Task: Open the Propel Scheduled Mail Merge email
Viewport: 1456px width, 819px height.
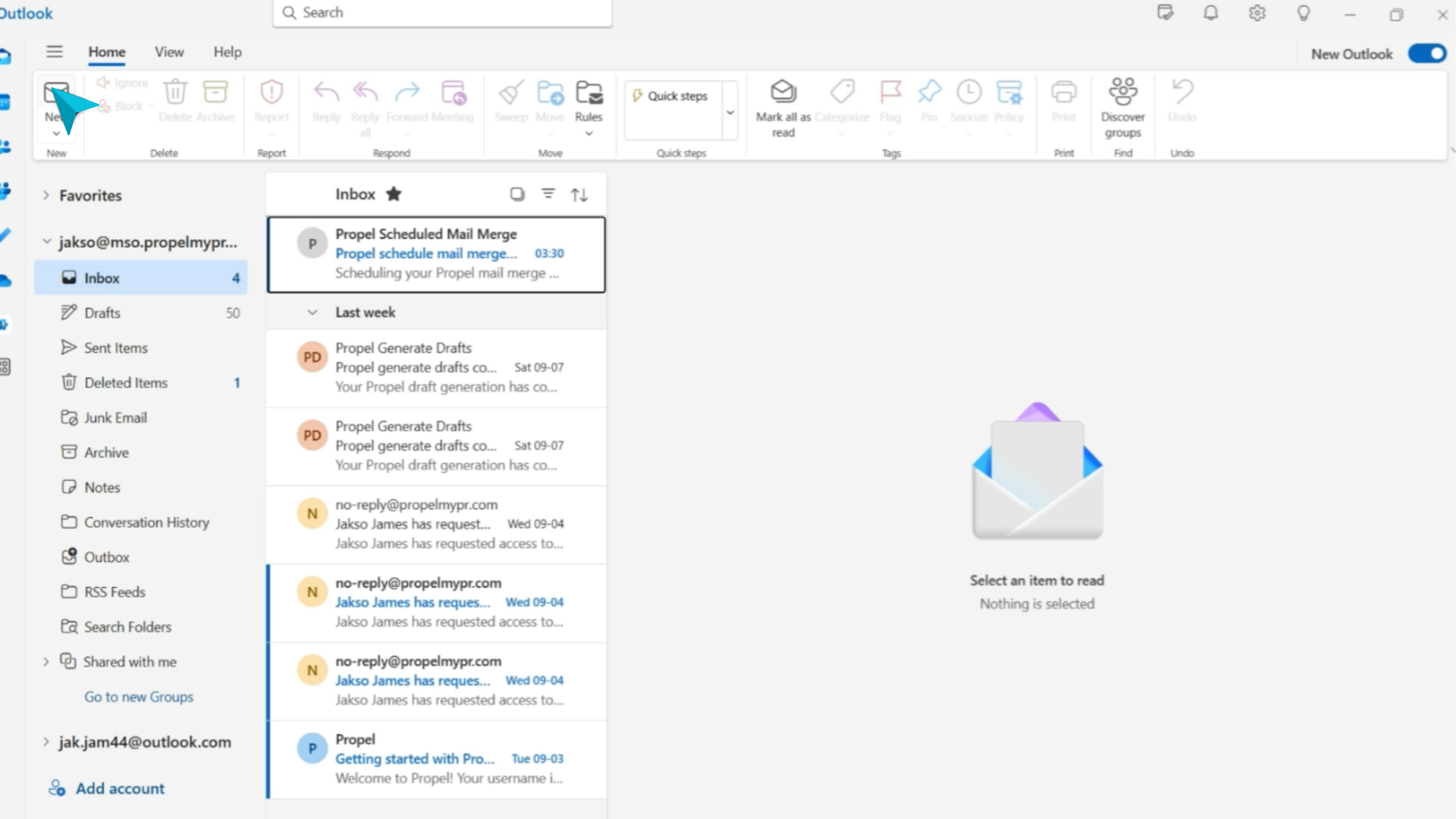Action: coord(436,254)
